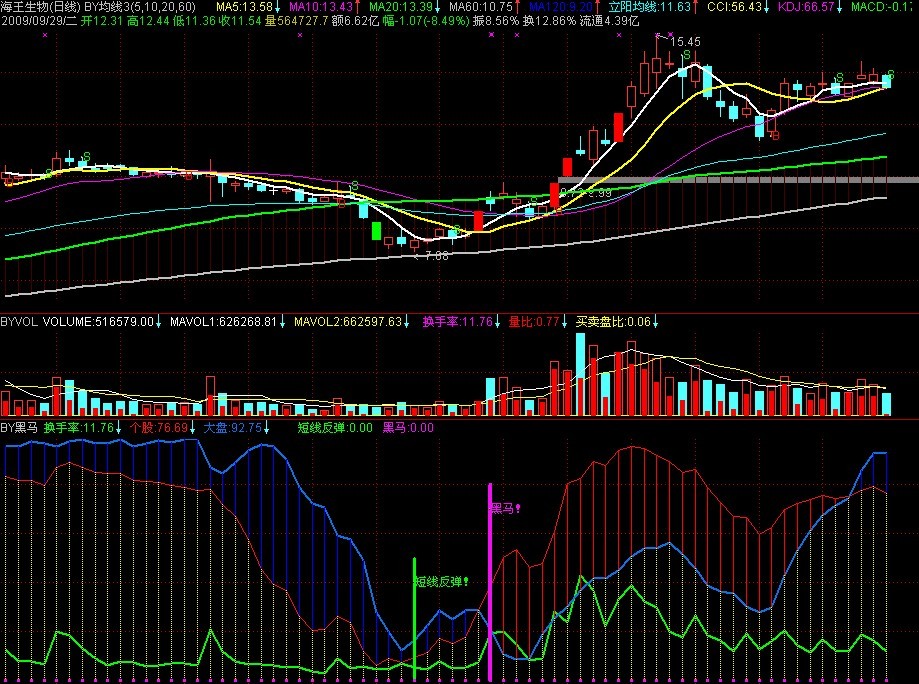Click the 7.68 low price annotation
This screenshot has height=684, width=919.
(x=436, y=256)
